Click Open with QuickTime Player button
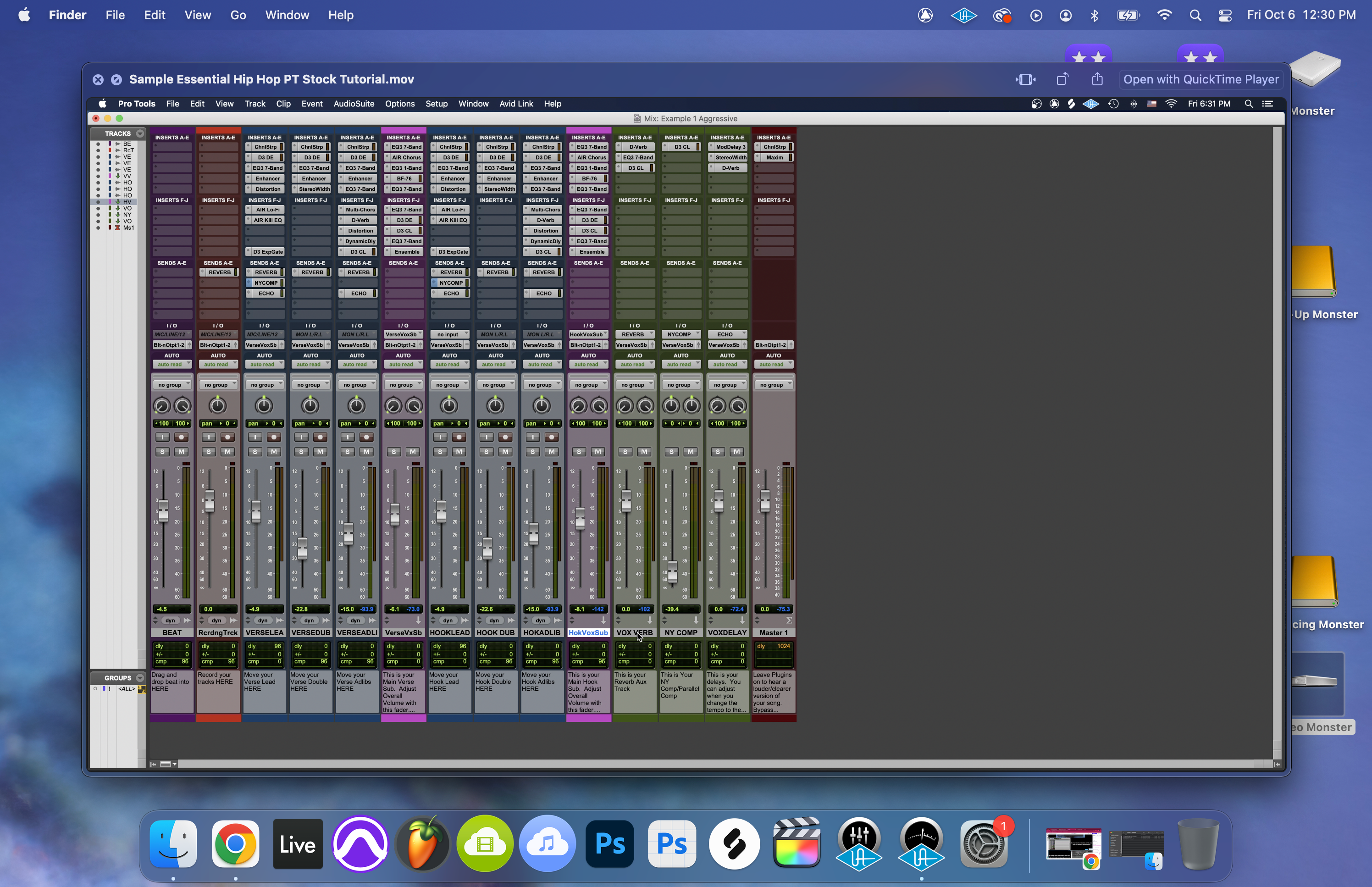The width and height of the screenshot is (1372, 887). pos(1200,79)
